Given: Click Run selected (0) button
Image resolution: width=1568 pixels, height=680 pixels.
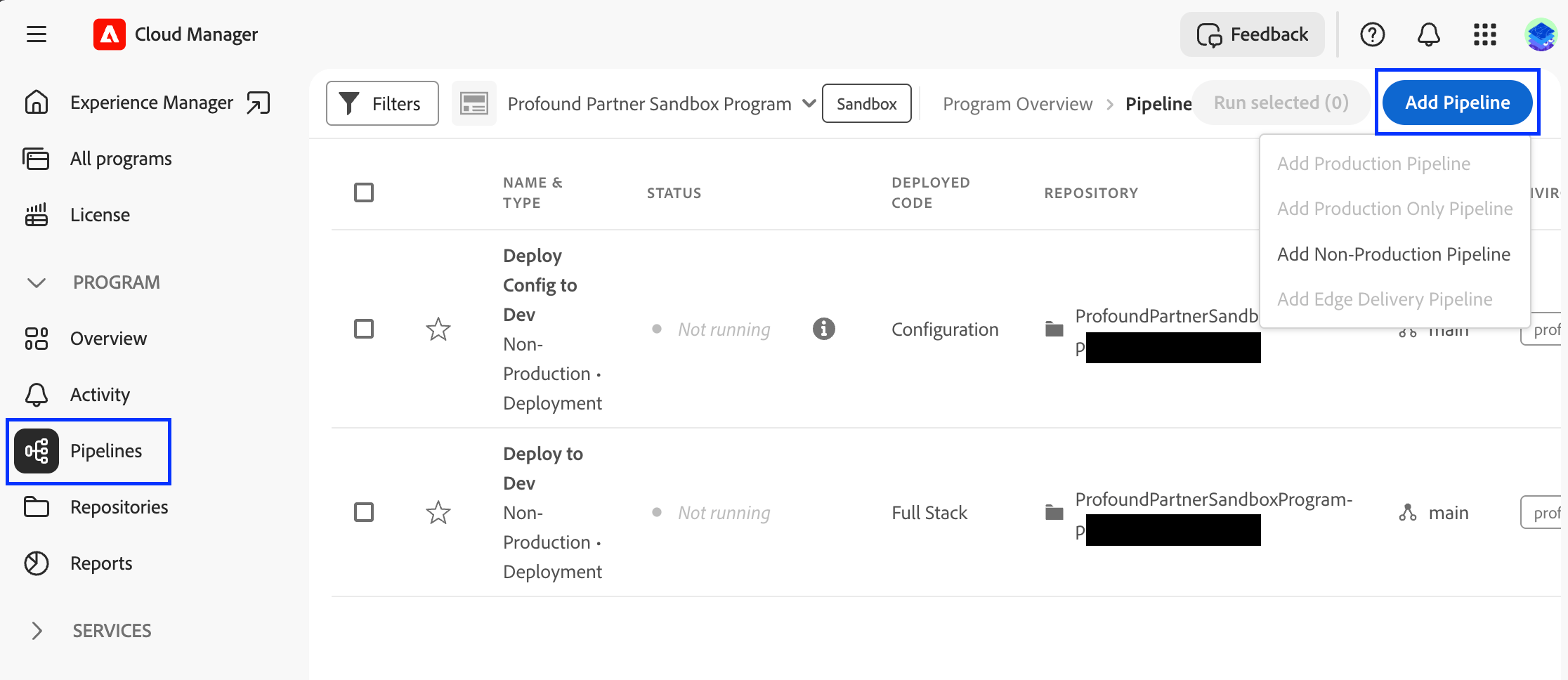Looking at the screenshot, I should pyautogui.click(x=1281, y=103).
